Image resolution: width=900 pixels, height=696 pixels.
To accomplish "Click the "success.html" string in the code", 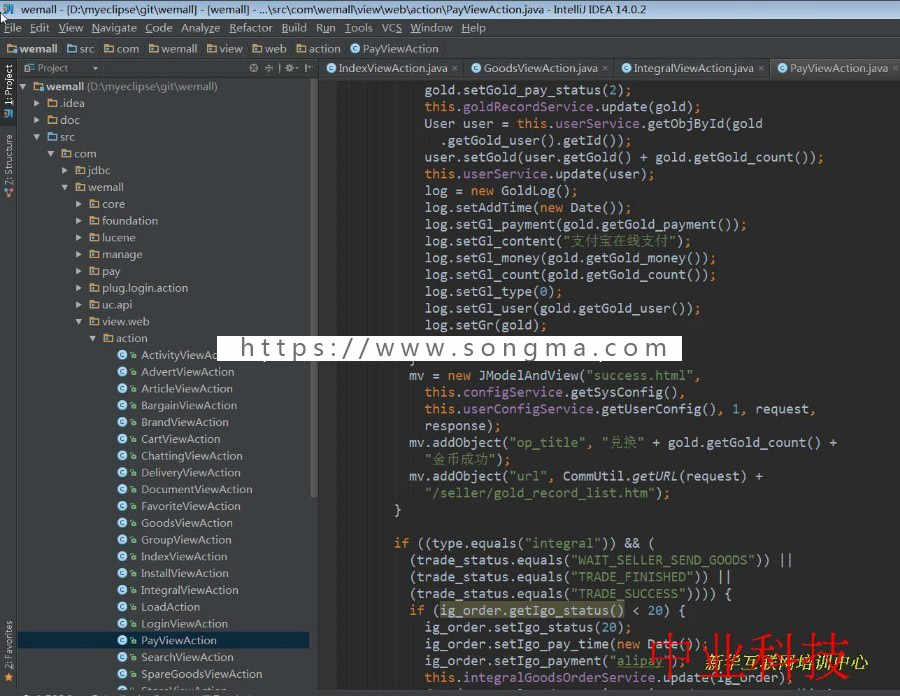I will coord(639,375).
